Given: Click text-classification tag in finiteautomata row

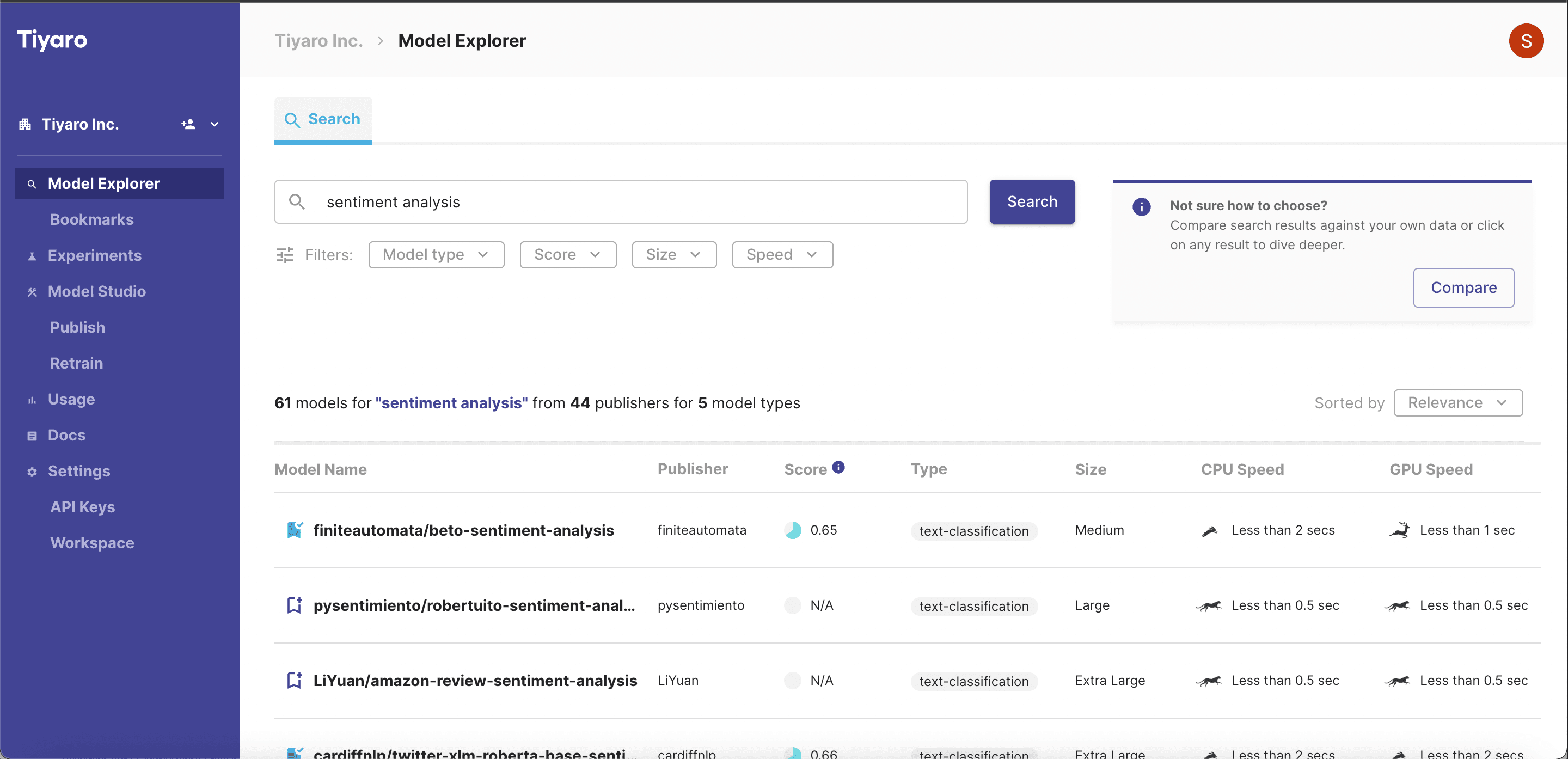Looking at the screenshot, I should pyautogui.click(x=974, y=531).
